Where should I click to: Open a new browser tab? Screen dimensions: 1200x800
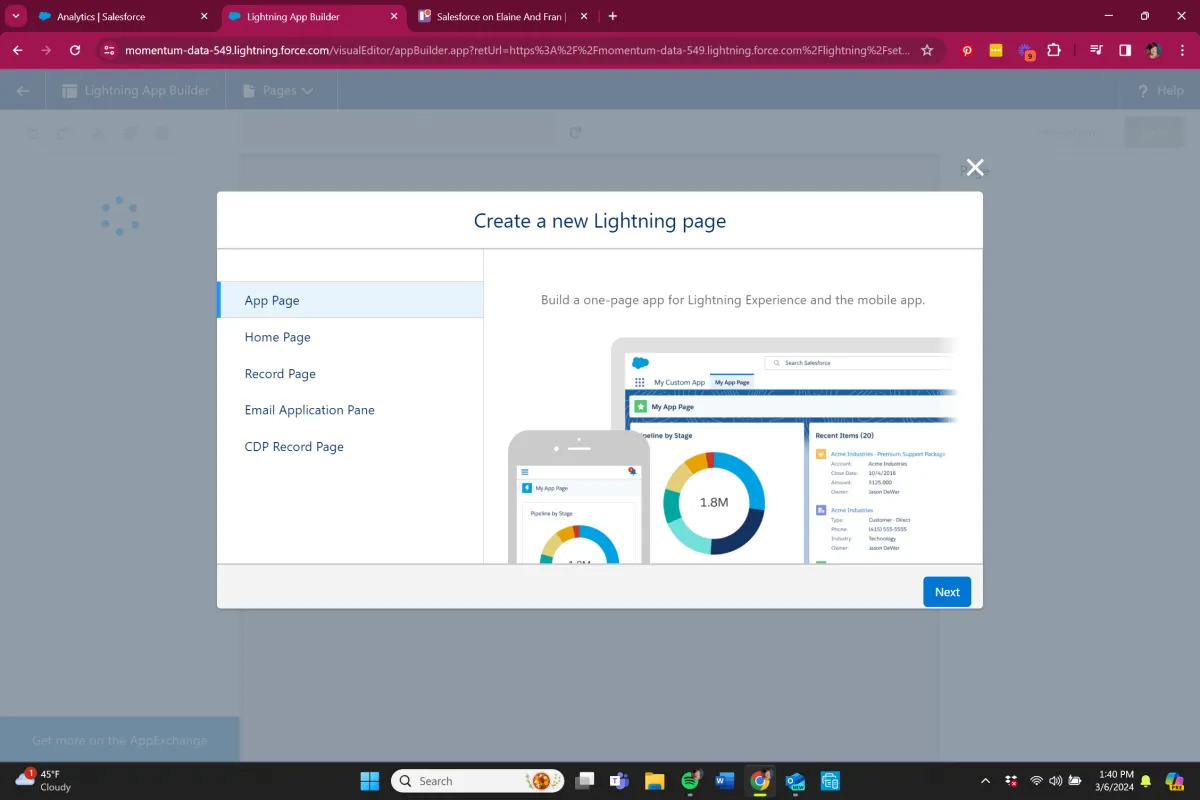coord(613,16)
